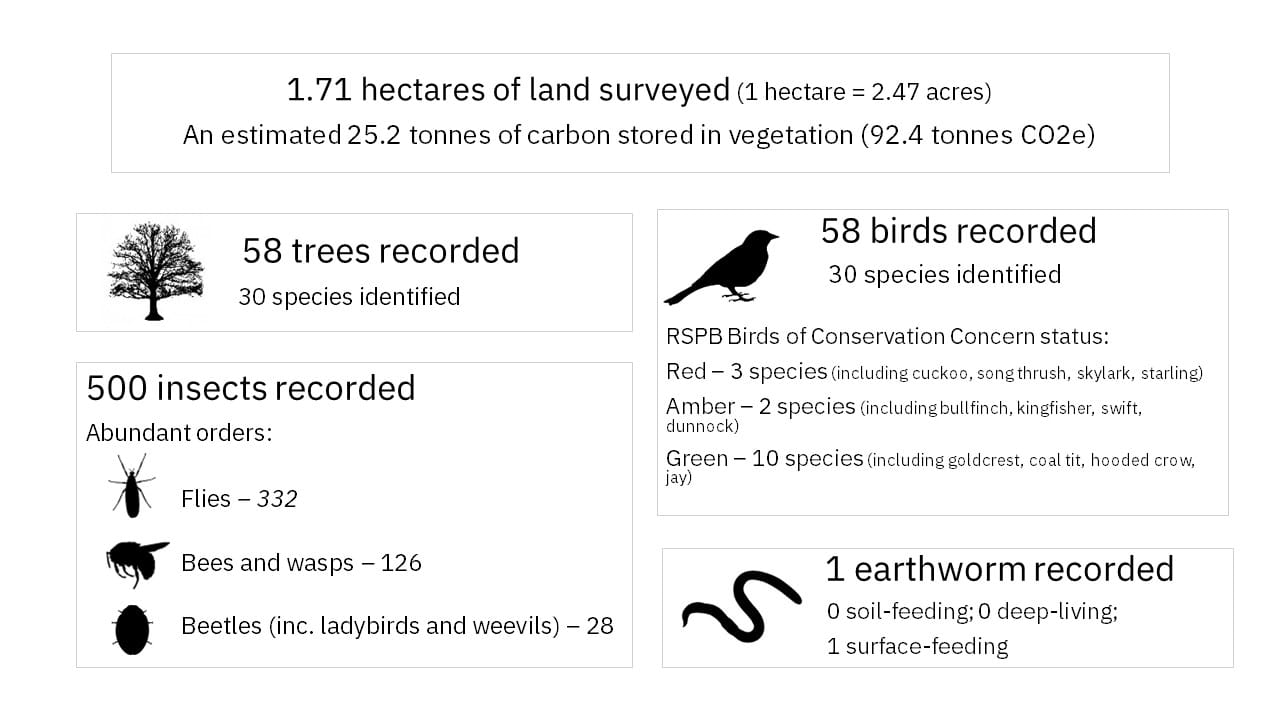Click the black bird silhouette icon
1280x720 pixels.
pos(722,267)
